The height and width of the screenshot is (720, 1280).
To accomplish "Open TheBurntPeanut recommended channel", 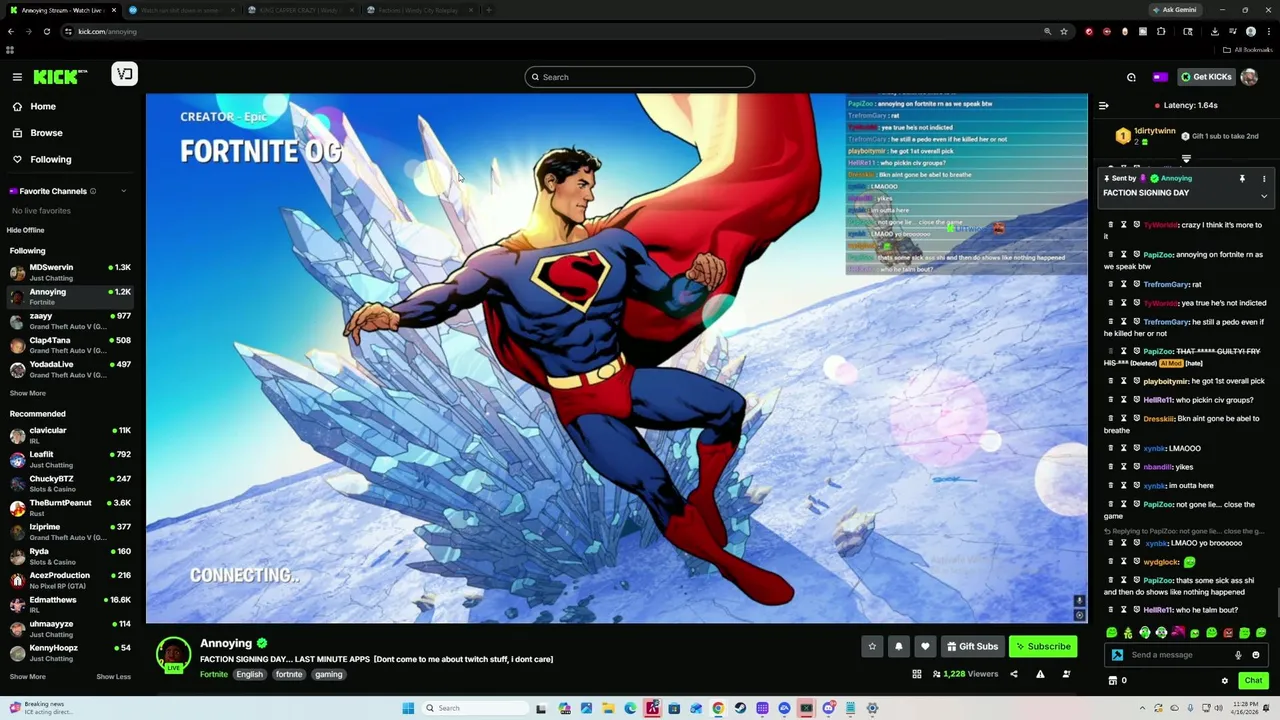I will [x=70, y=507].
